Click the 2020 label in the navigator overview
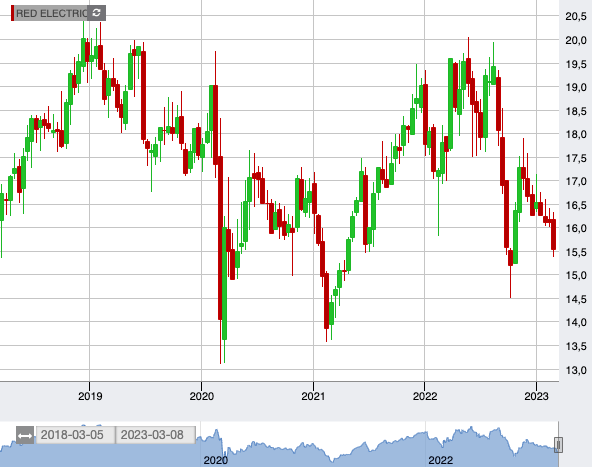This screenshot has width=594, height=467. pos(216,460)
